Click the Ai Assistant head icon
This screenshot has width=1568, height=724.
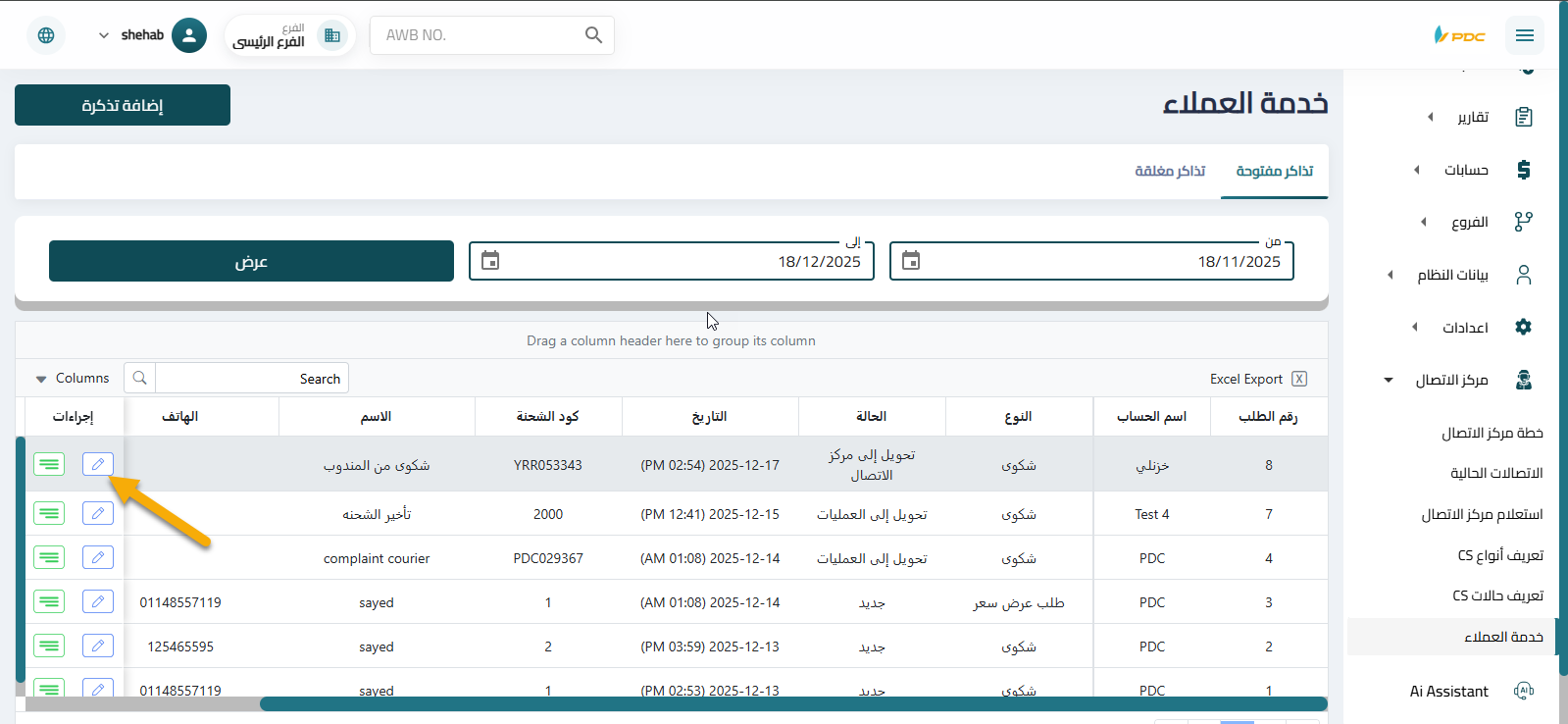tap(1524, 691)
